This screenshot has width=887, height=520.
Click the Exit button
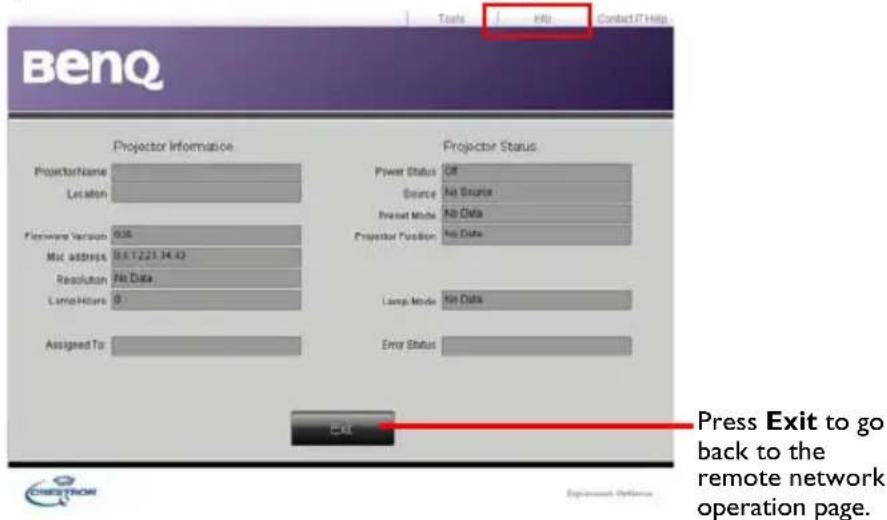[x=342, y=428]
